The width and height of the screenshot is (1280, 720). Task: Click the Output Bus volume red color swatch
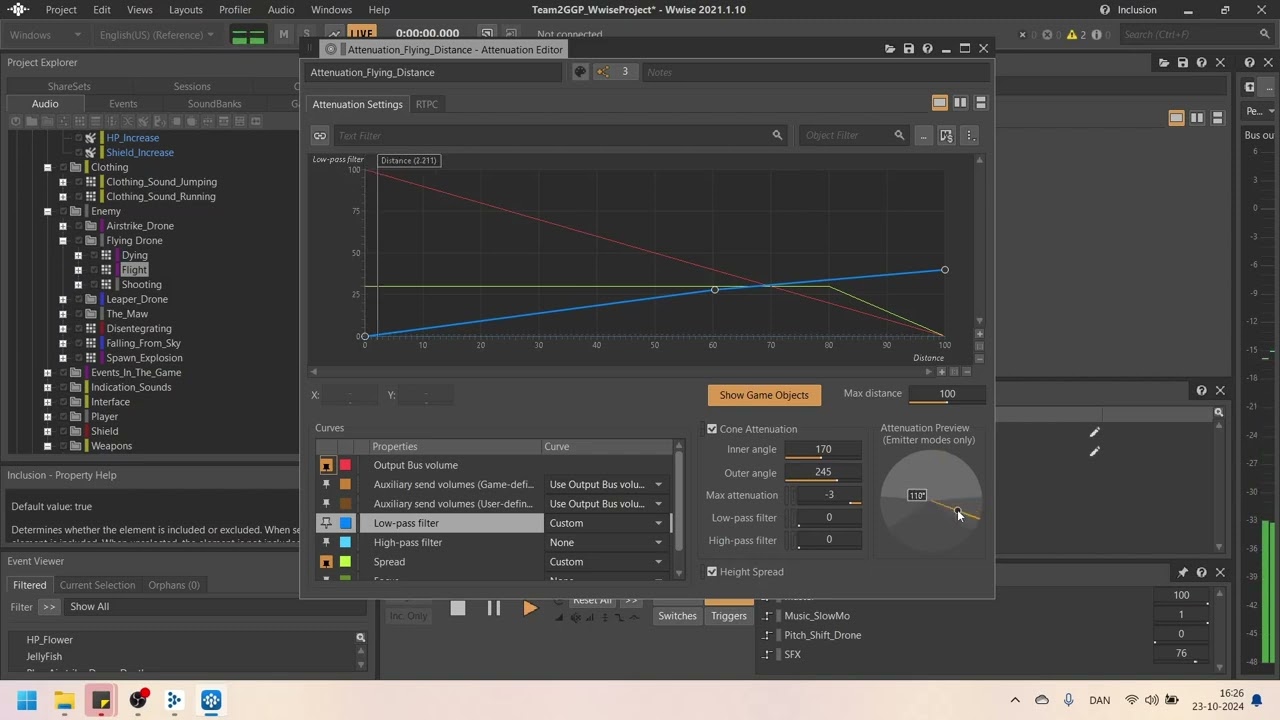click(x=345, y=465)
